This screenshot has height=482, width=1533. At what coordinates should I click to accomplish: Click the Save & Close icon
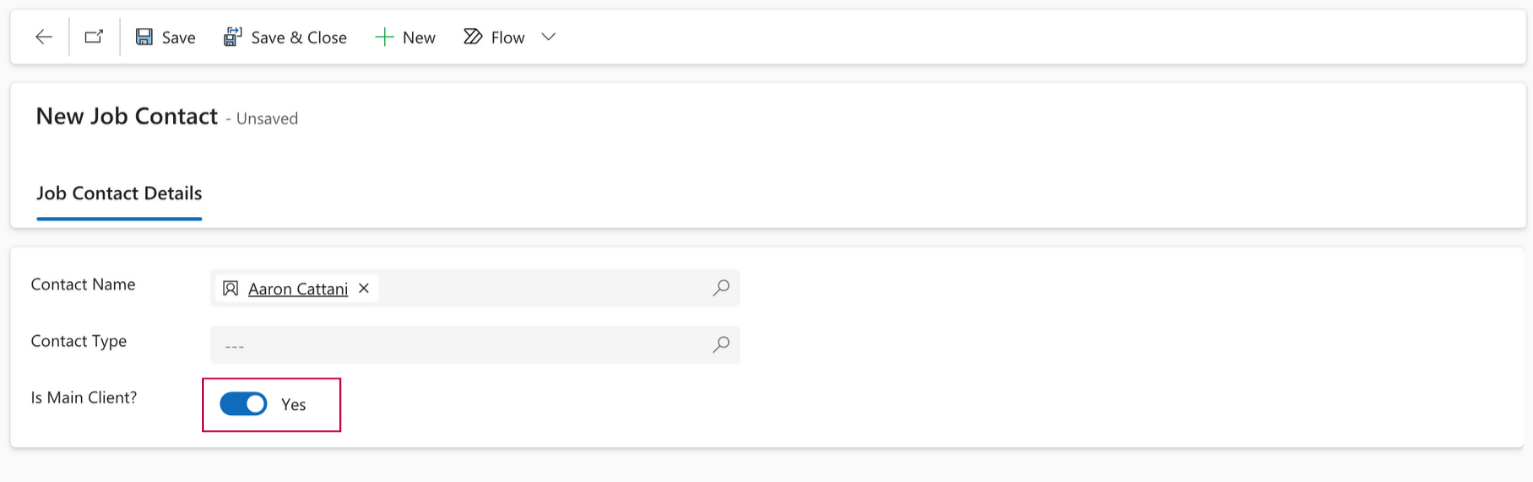point(233,37)
